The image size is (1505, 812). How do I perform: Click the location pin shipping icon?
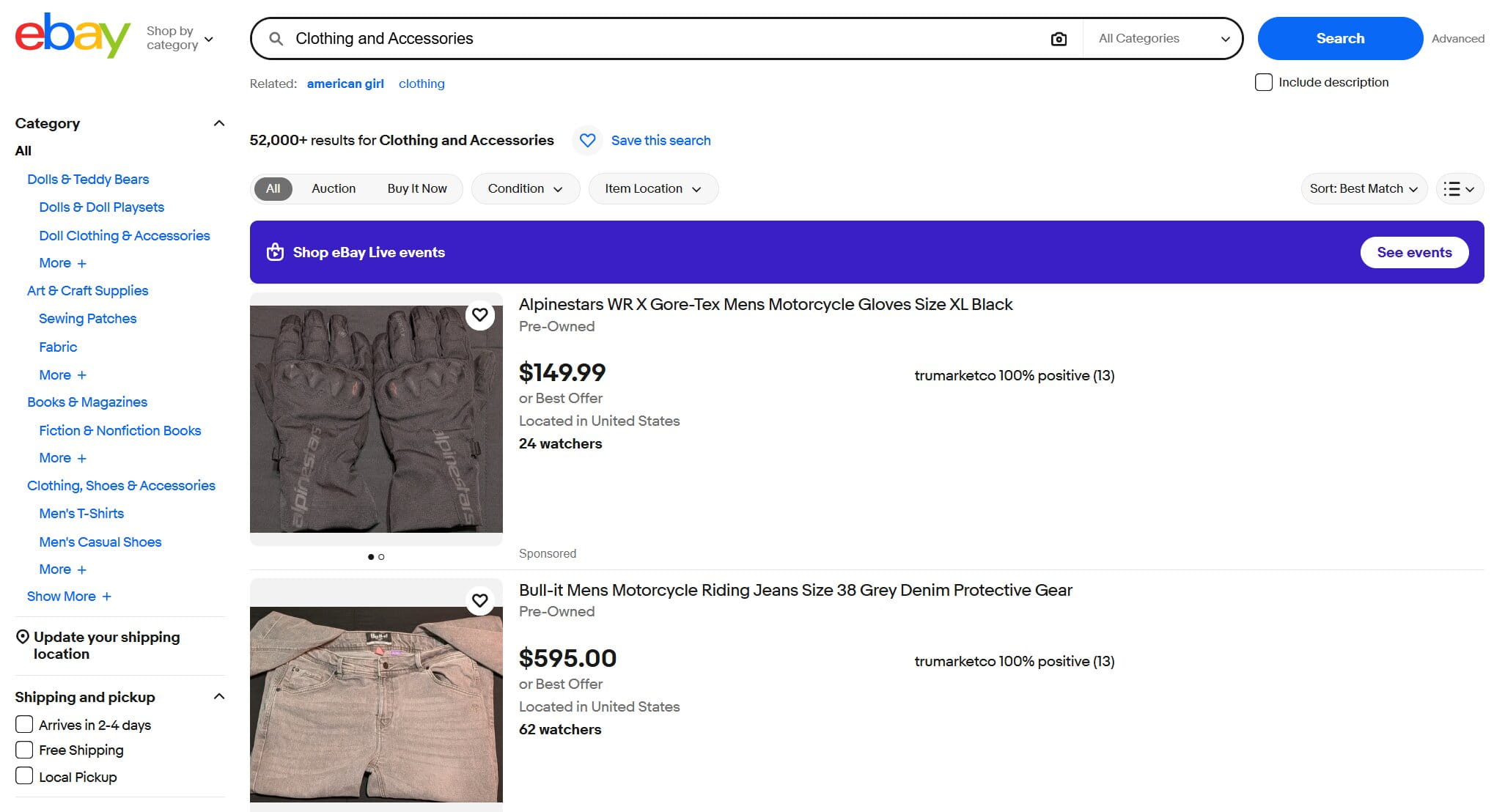(x=23, y=637)
